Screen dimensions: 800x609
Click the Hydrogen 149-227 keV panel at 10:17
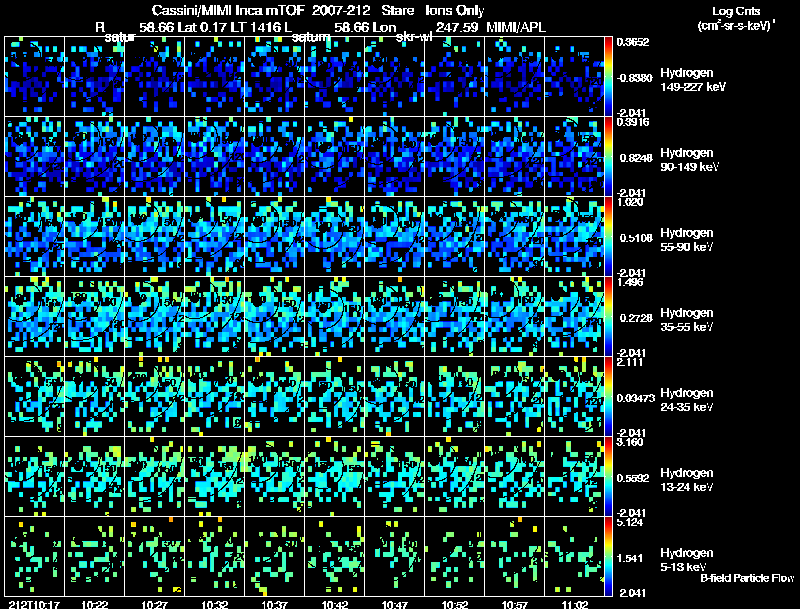[35, 77]
